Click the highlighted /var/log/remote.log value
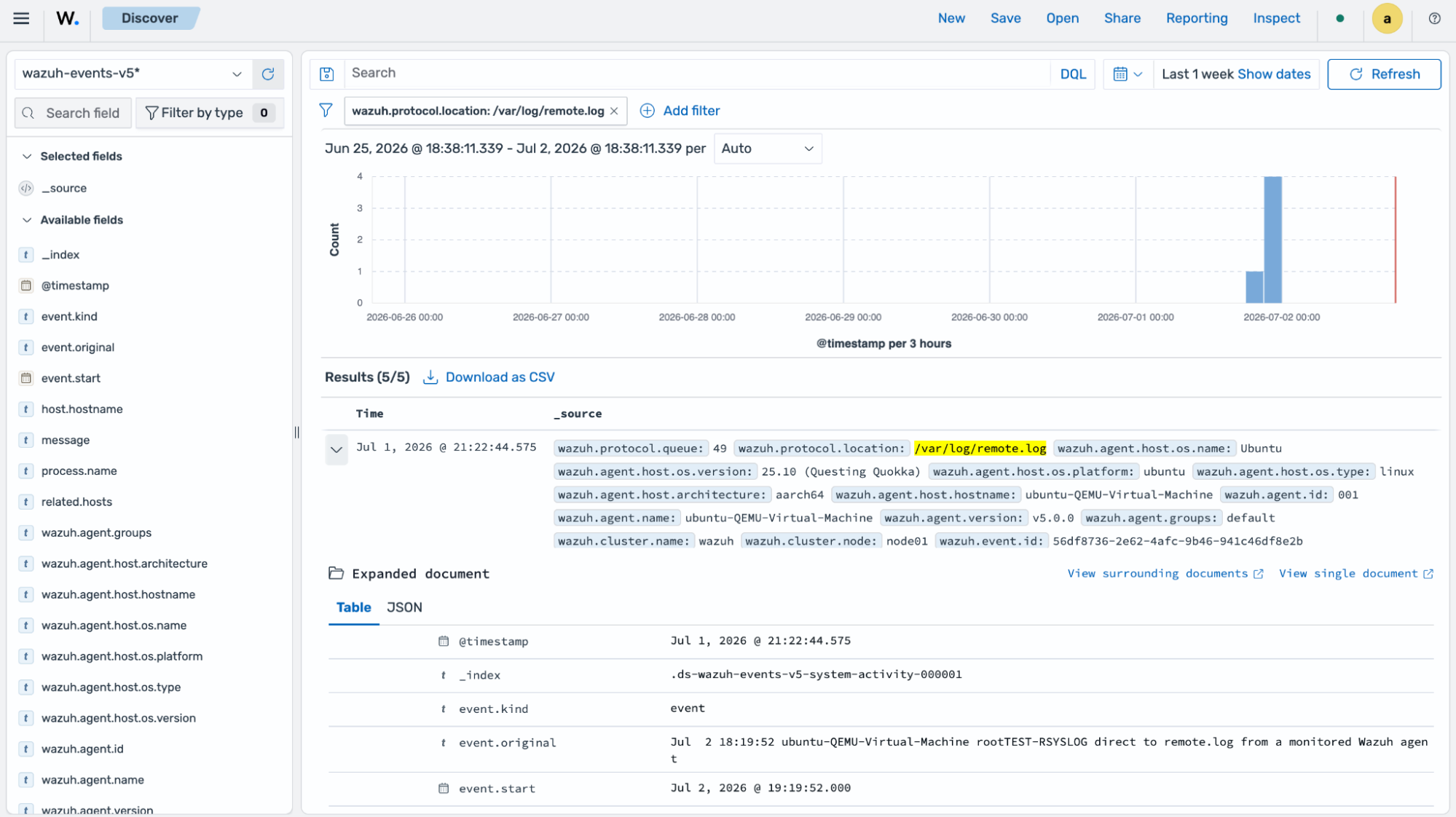 coord(980,449)
